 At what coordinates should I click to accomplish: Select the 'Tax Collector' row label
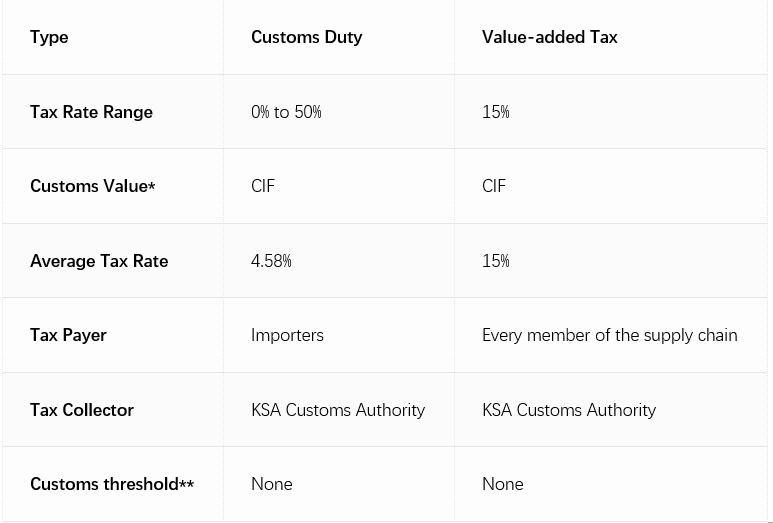82,410
